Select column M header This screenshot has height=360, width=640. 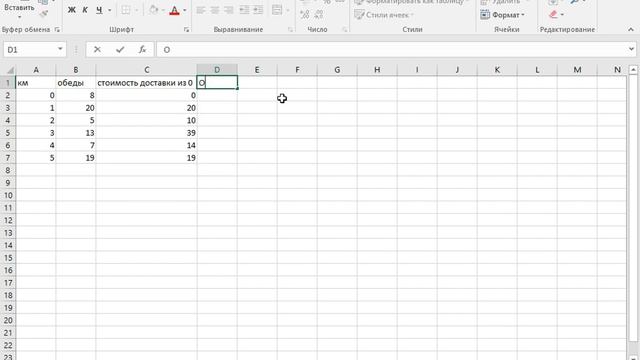(x=577, y=70)
